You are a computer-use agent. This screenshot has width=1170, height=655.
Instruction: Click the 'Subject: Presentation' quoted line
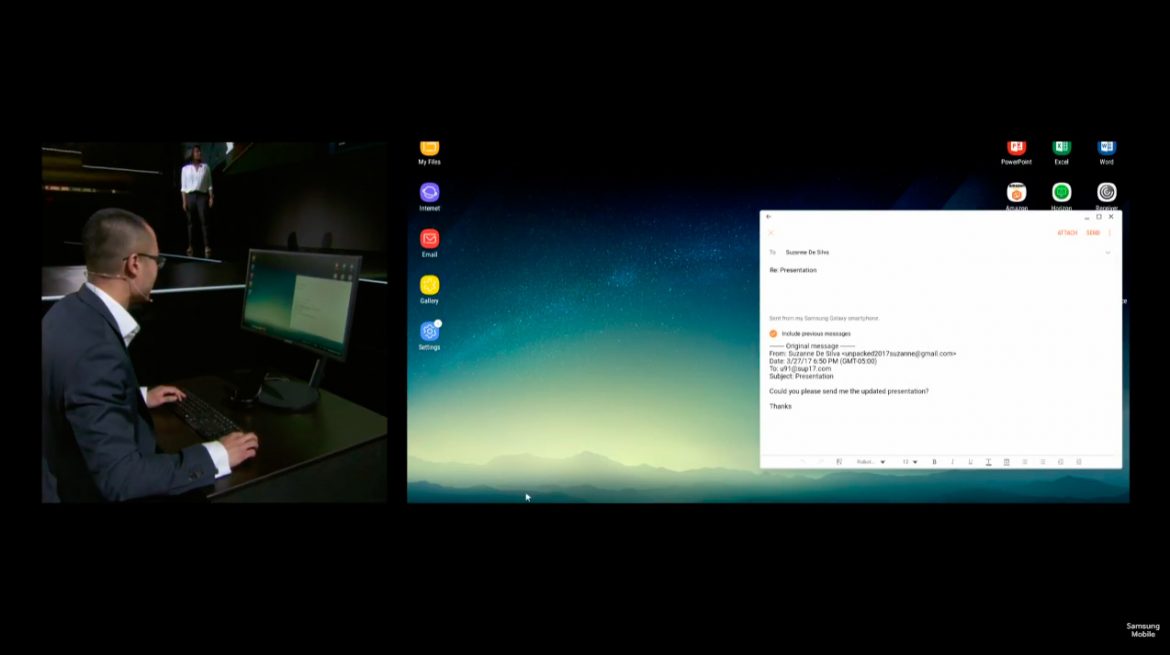click(x=801, y=376)
